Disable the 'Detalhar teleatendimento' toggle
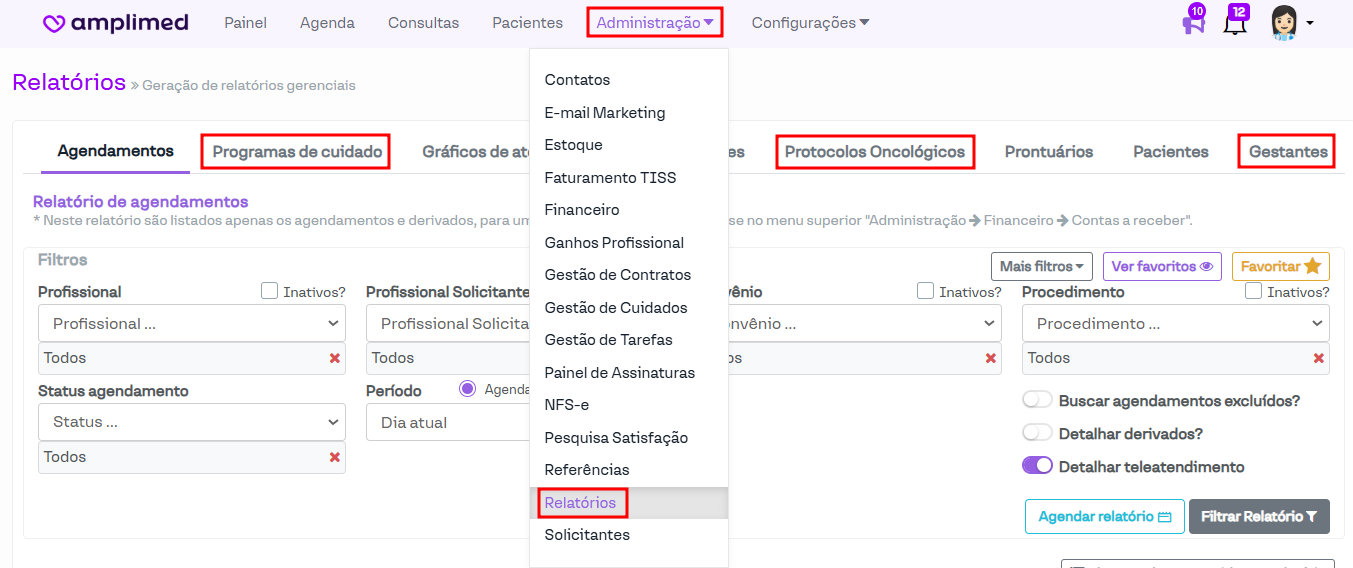The width and height of the screenshot is (1353, 568). point(1037,466)
